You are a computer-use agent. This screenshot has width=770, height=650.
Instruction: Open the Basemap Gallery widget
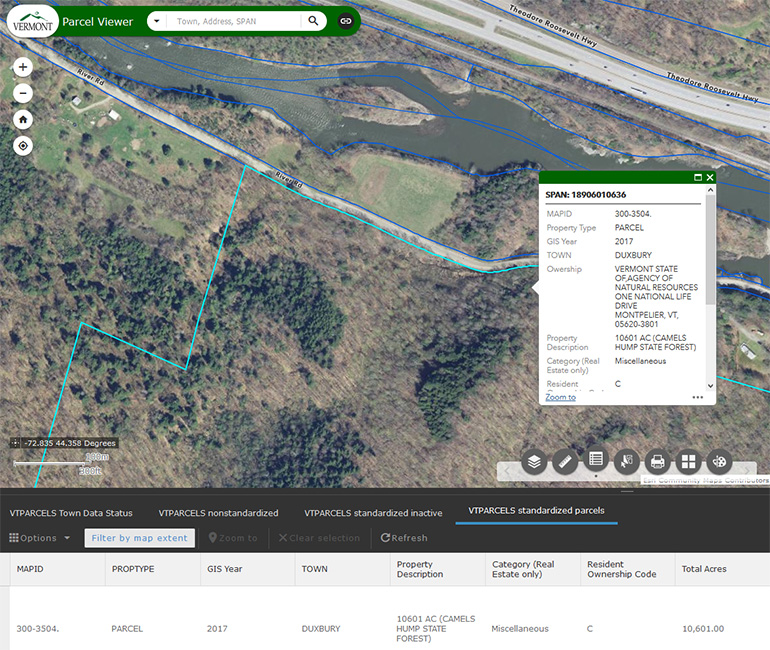click(688, 462)
